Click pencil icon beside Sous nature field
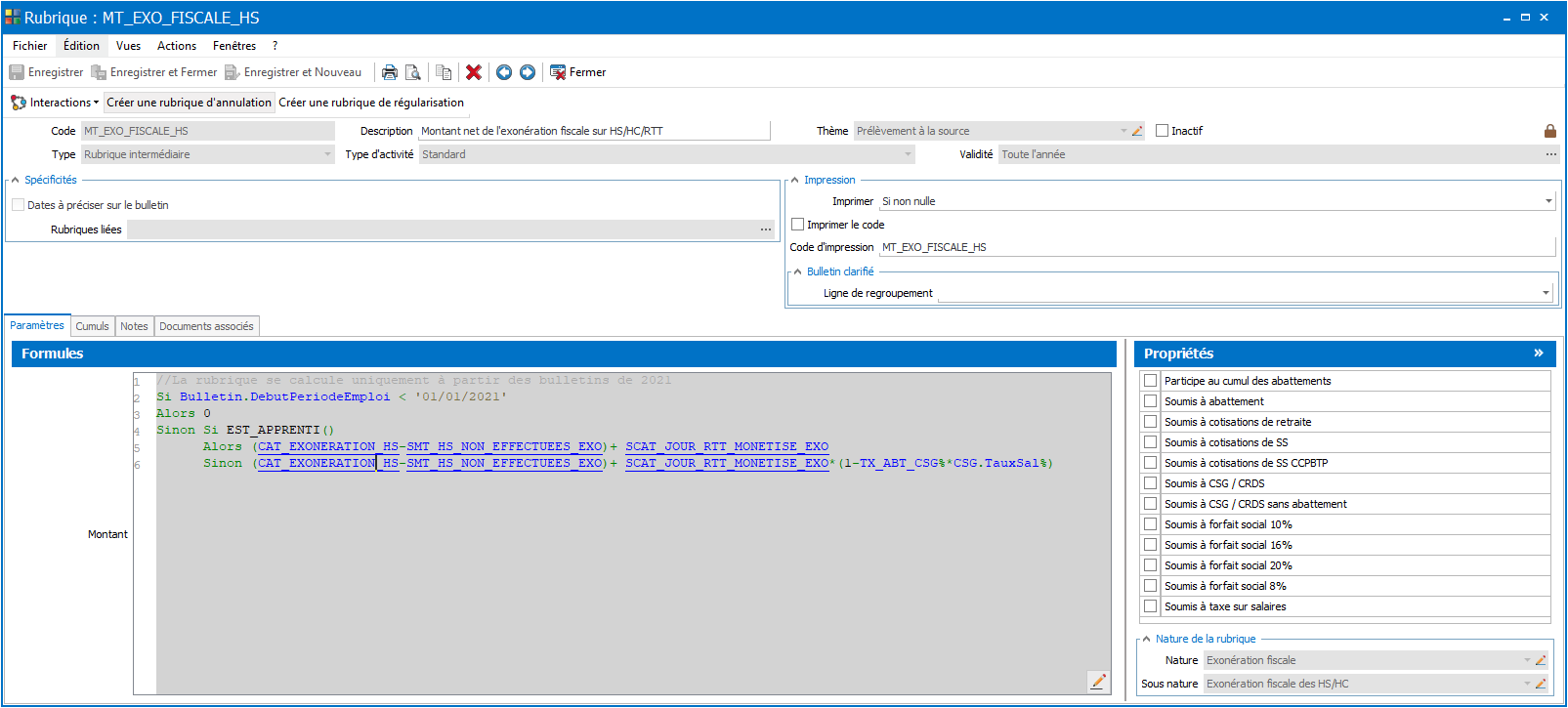1568x708 pixels. (x=1541, y=684)
